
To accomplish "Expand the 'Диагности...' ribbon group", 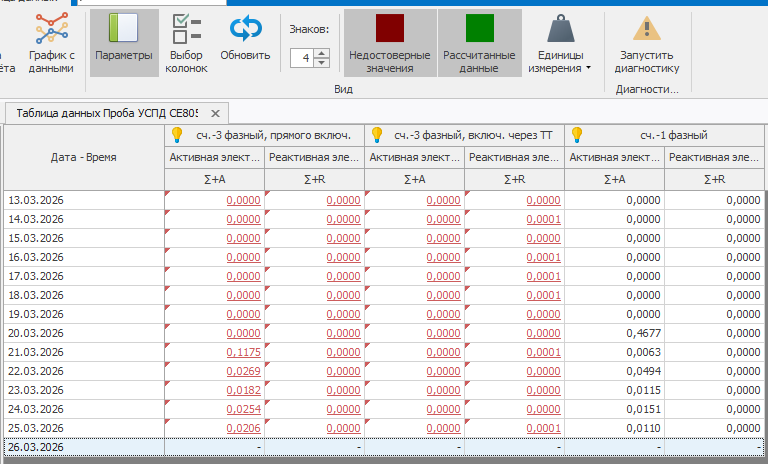I will click(x=647, y=89).
